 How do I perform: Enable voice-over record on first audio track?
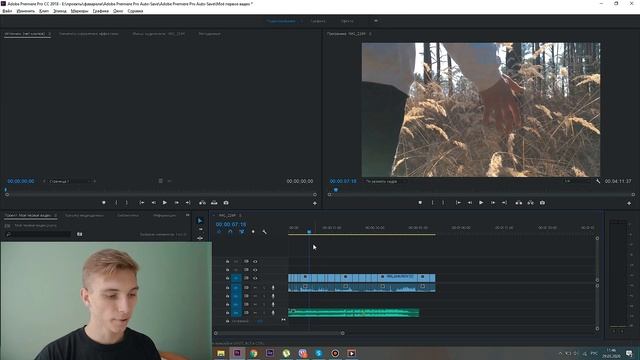click(273, 288)
